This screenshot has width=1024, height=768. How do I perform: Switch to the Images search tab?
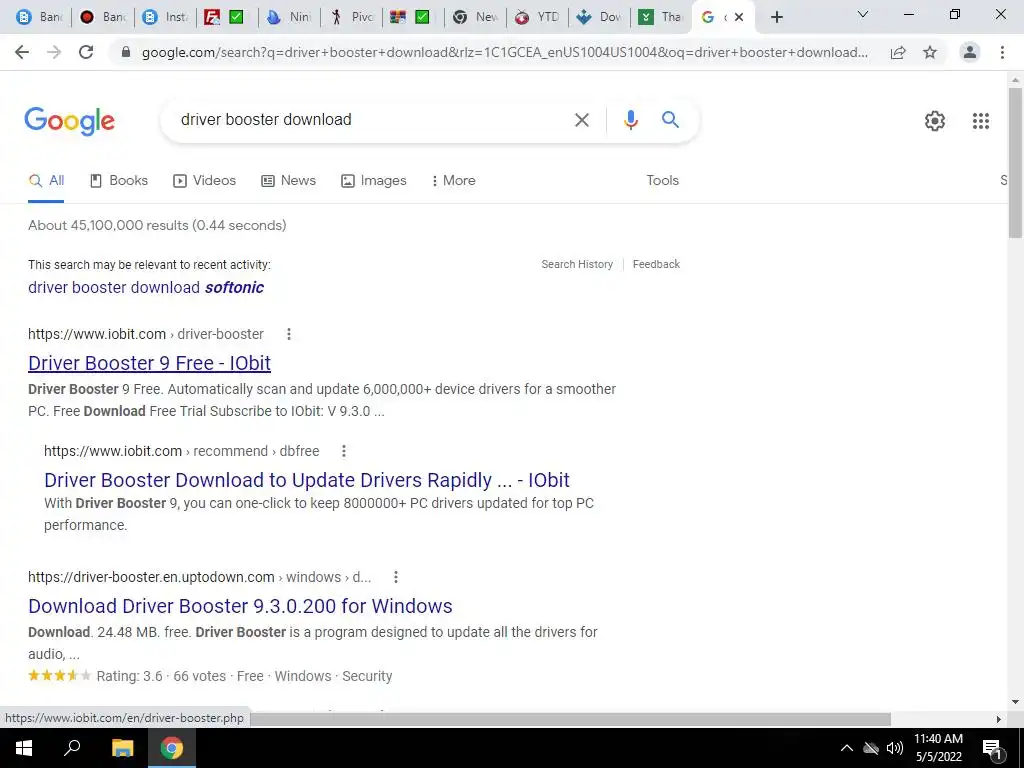pos(374,181)
